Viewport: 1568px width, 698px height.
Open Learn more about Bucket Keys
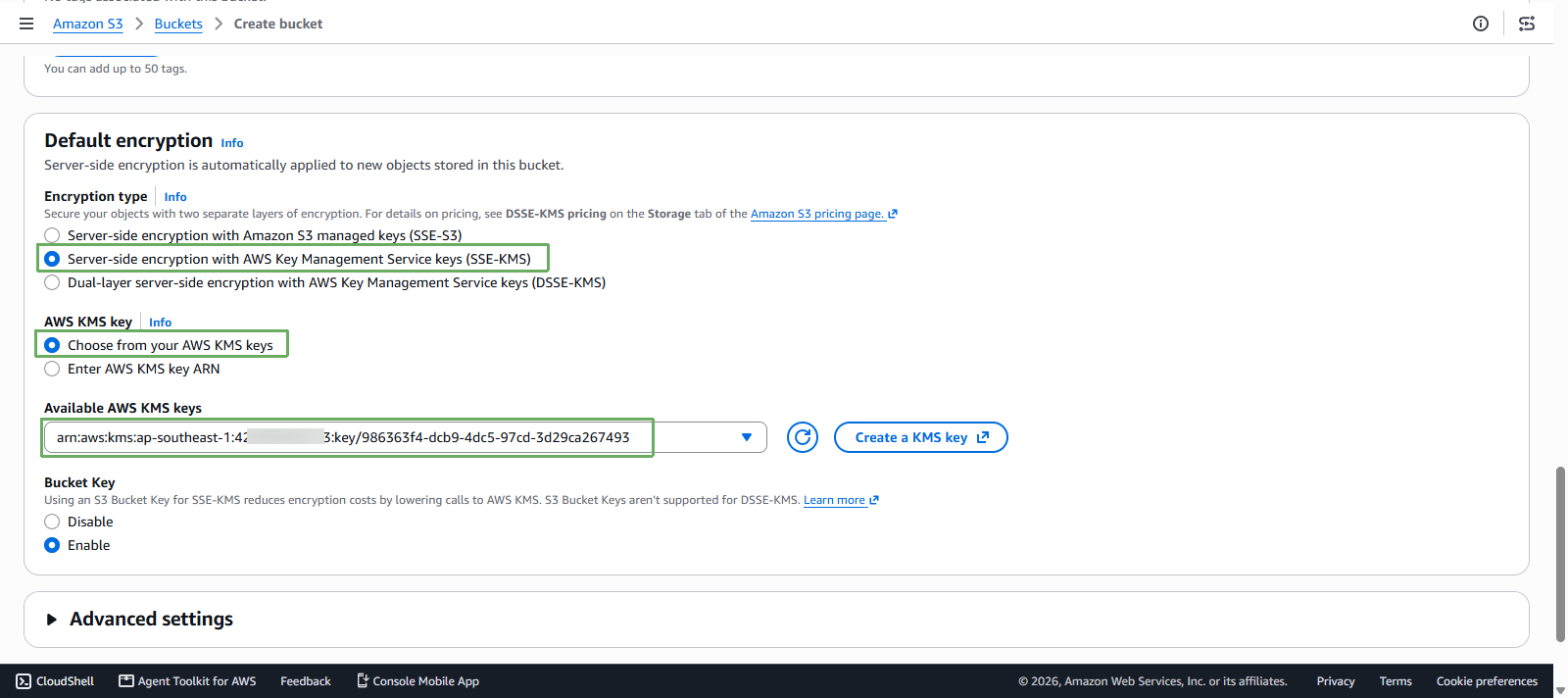(x=841, y=500)
